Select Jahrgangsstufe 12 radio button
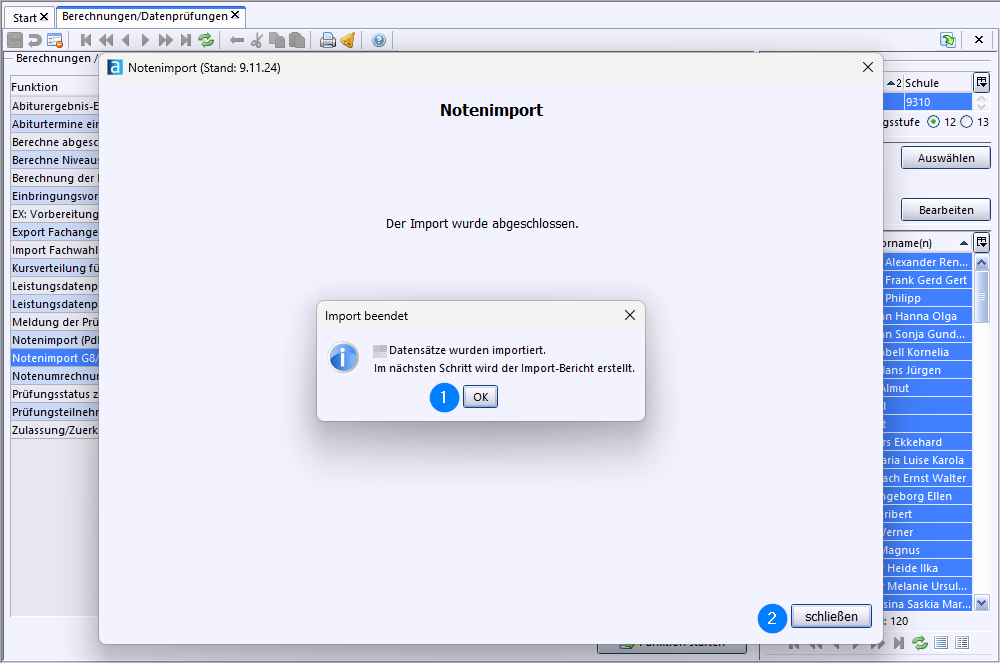1000x663 pixels. tap(934, 122)
